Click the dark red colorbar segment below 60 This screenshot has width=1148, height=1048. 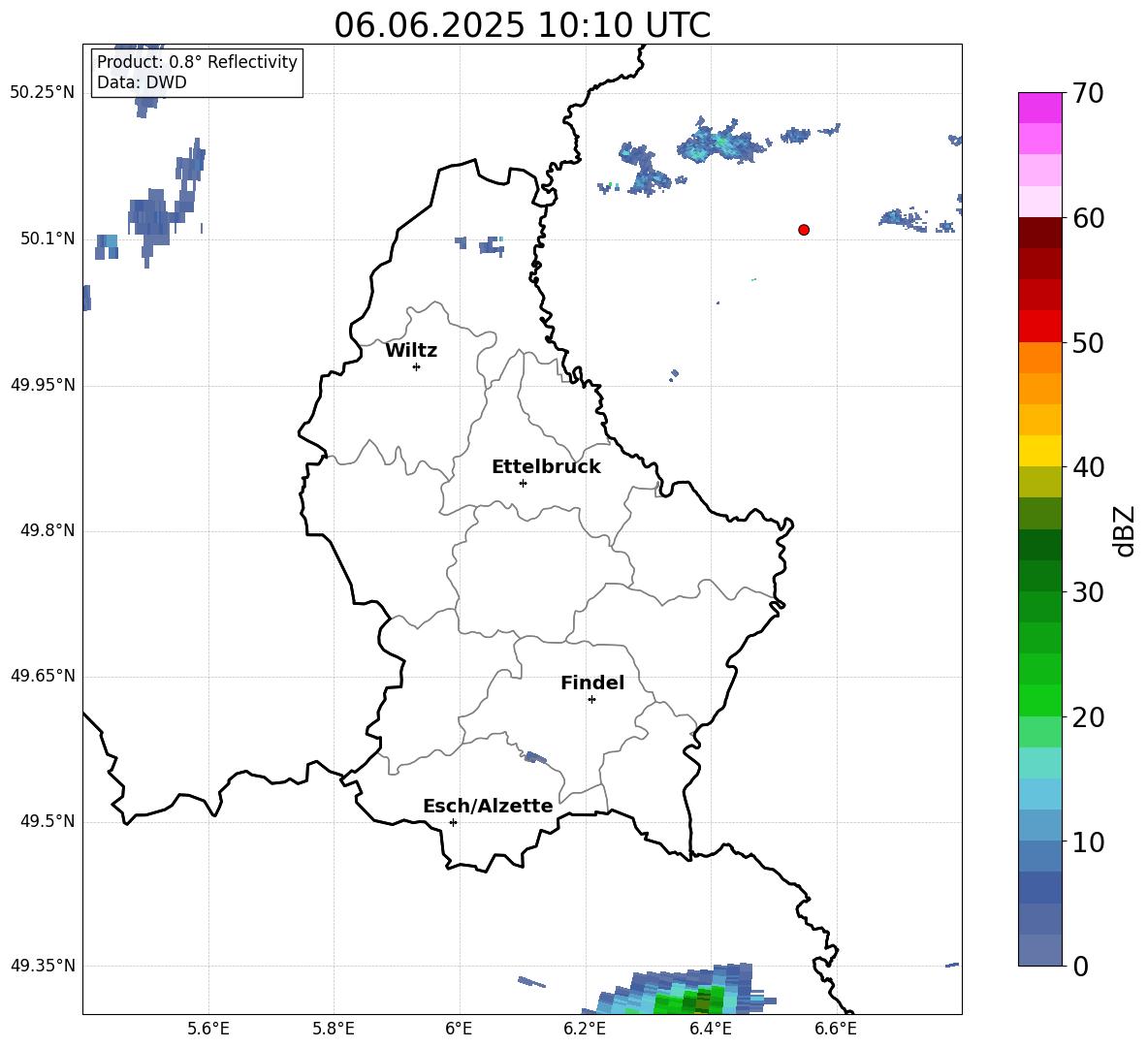point(1039,232)
